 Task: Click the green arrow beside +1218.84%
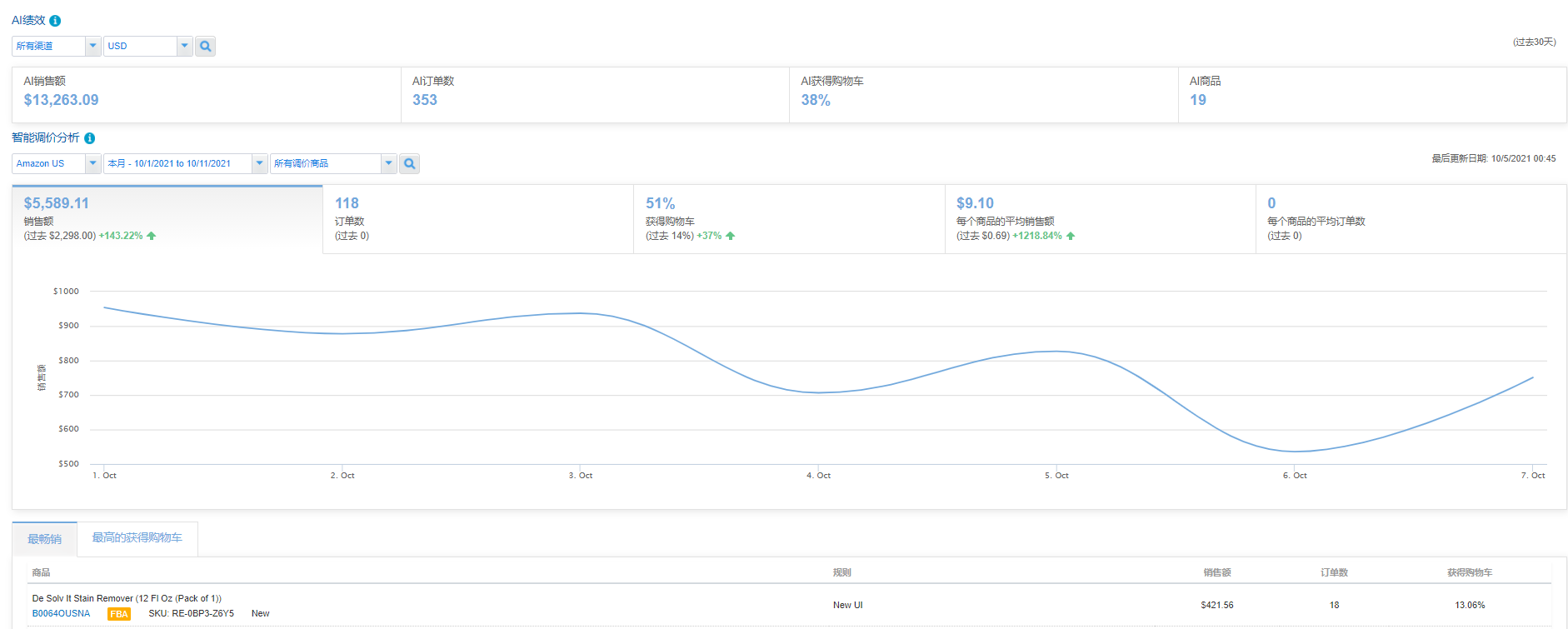pos(1071,236)
